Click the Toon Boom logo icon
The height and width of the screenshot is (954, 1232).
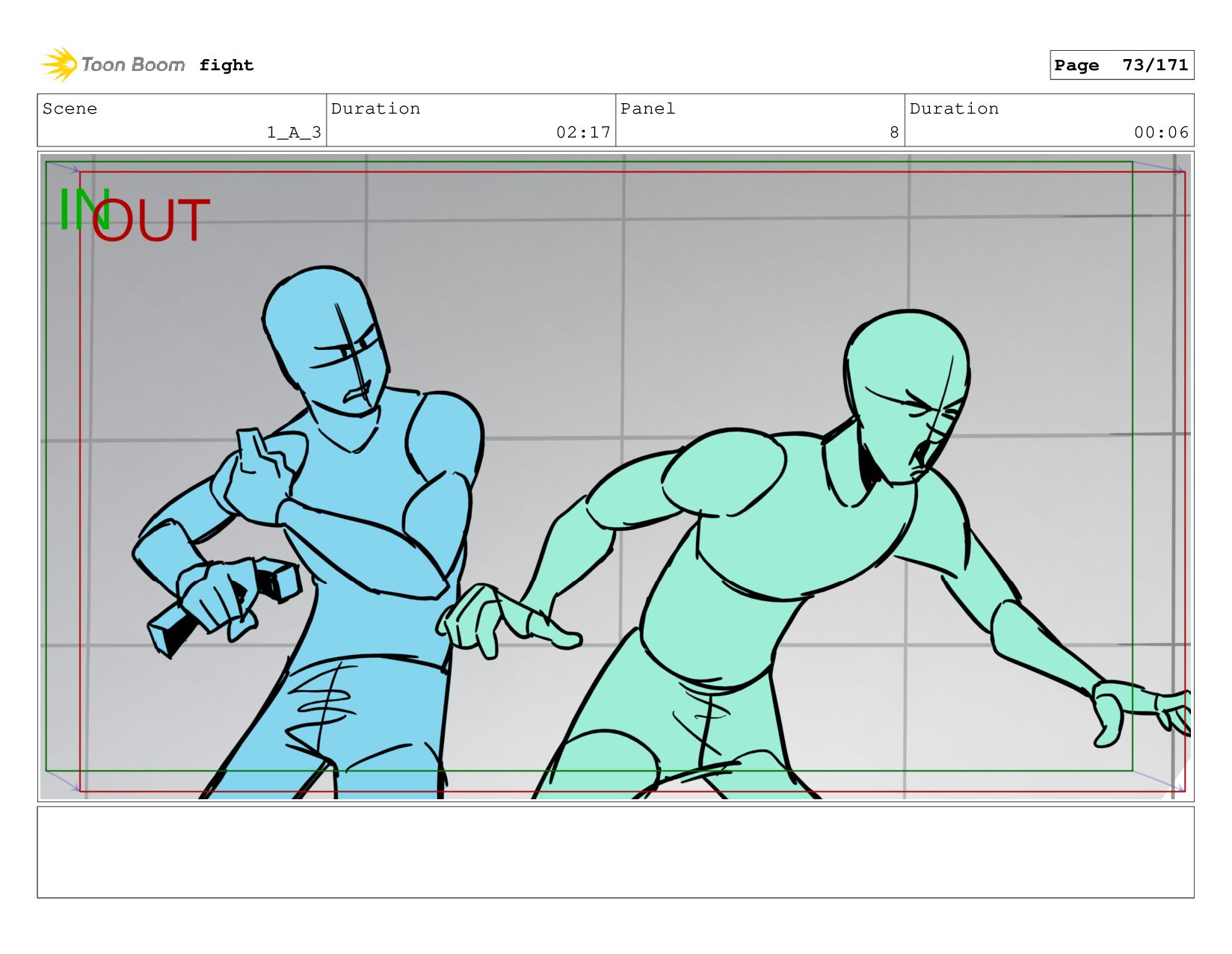(59, 64)
